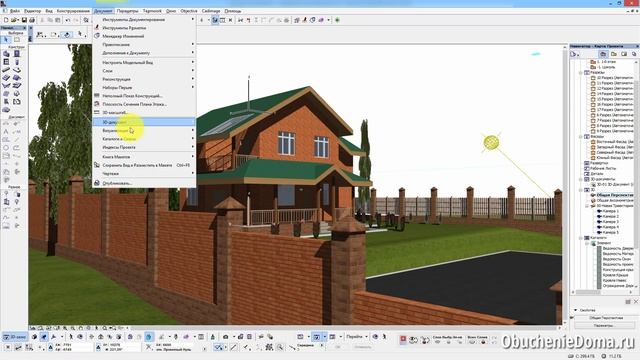Click the Параметры button below Navigator
Viewport: 640px width, 360px height.
(x=603, y=325)
